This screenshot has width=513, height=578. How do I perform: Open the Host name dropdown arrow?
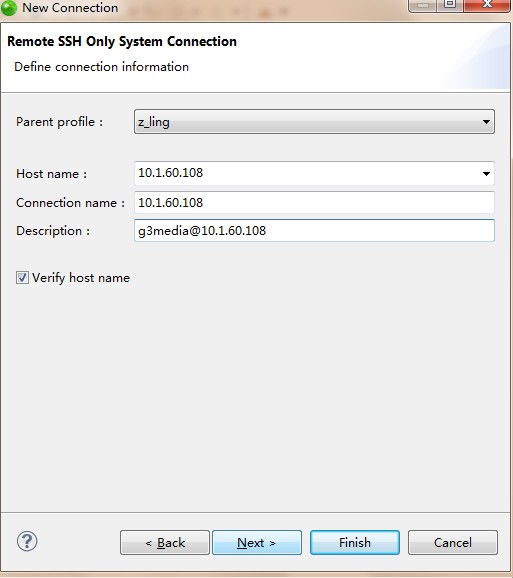(486, 173)
